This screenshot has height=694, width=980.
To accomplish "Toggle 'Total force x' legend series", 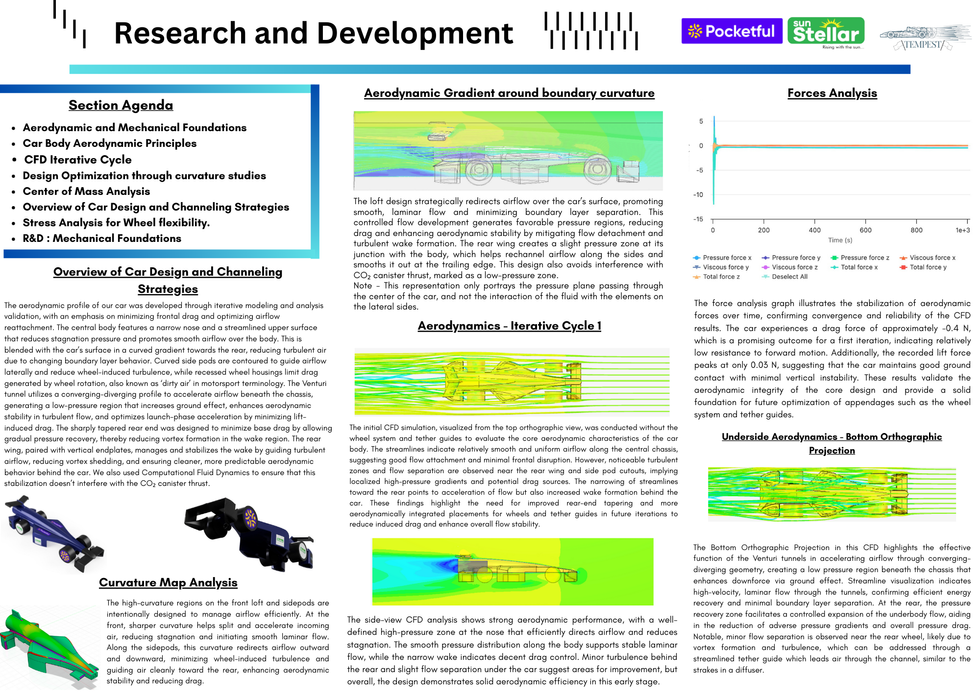I will (854, 267).
